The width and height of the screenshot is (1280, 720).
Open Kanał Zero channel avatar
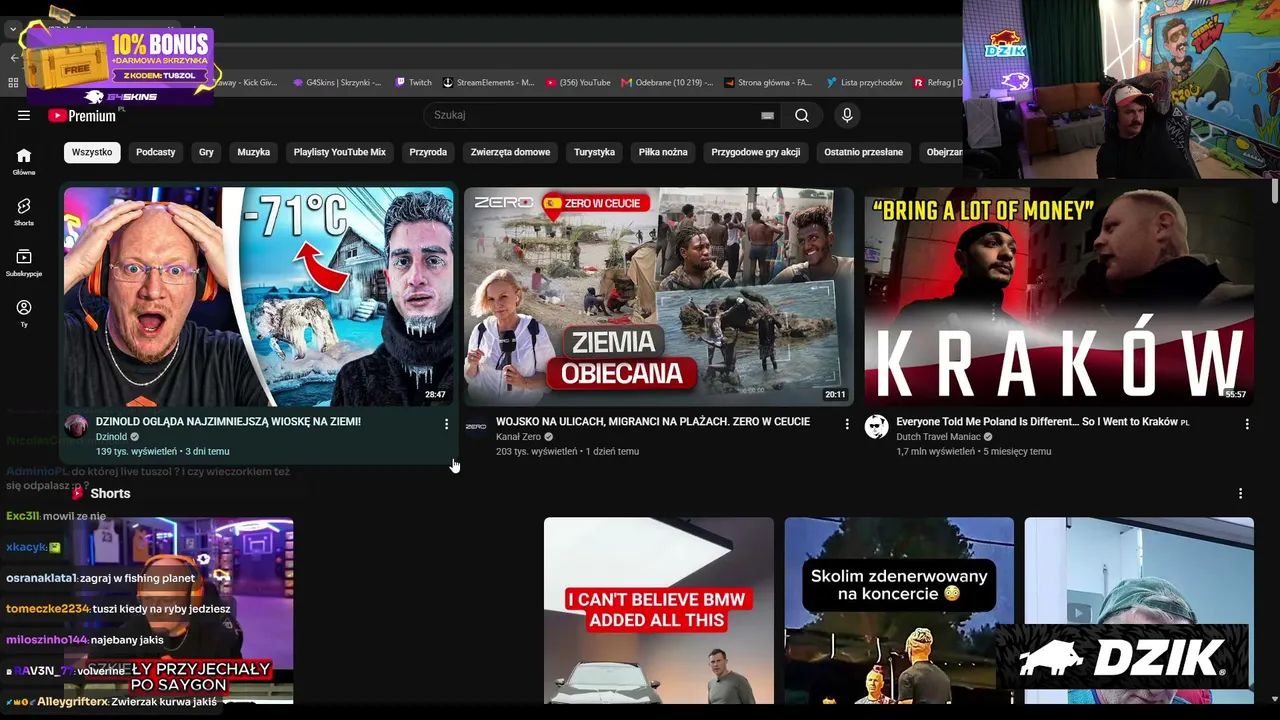(476, 427)
